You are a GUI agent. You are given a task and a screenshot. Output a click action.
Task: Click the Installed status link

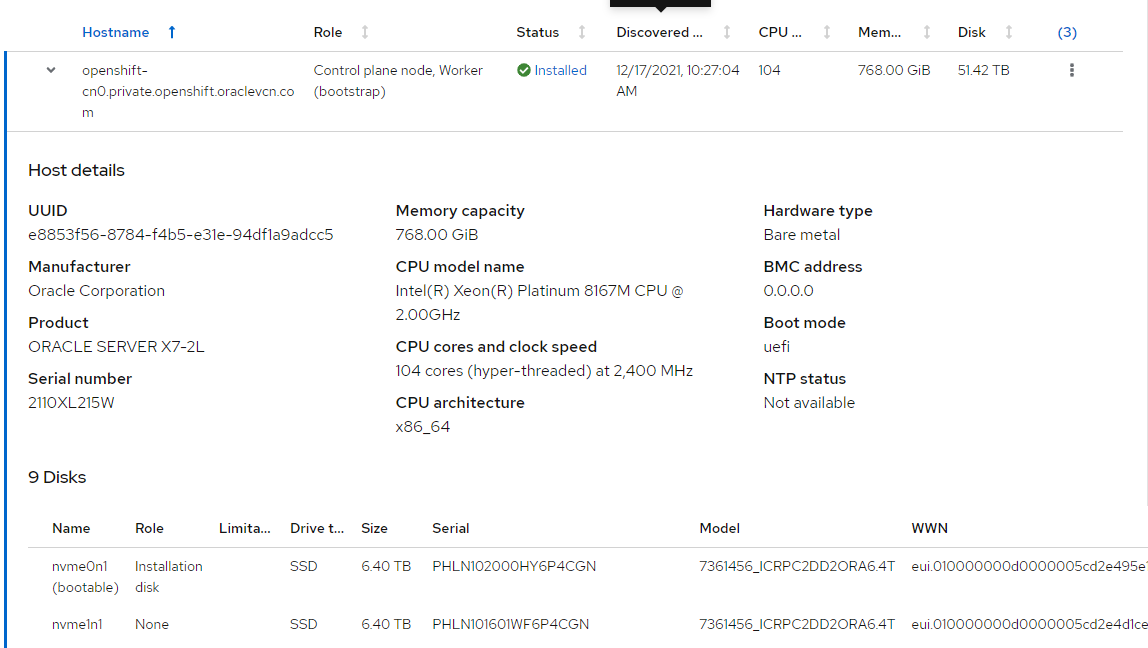click(x=560, y=70)
